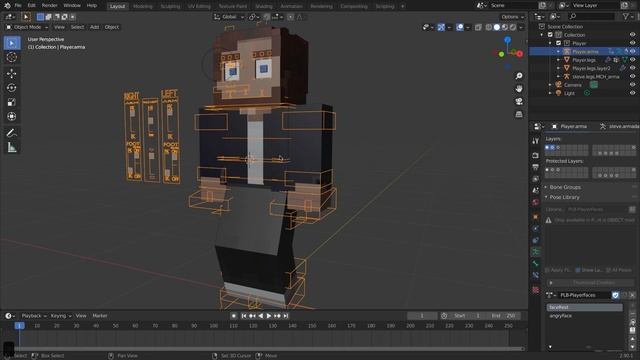
Task: Uncheck the Player collection checkbox
Action: tap(558, 43)
